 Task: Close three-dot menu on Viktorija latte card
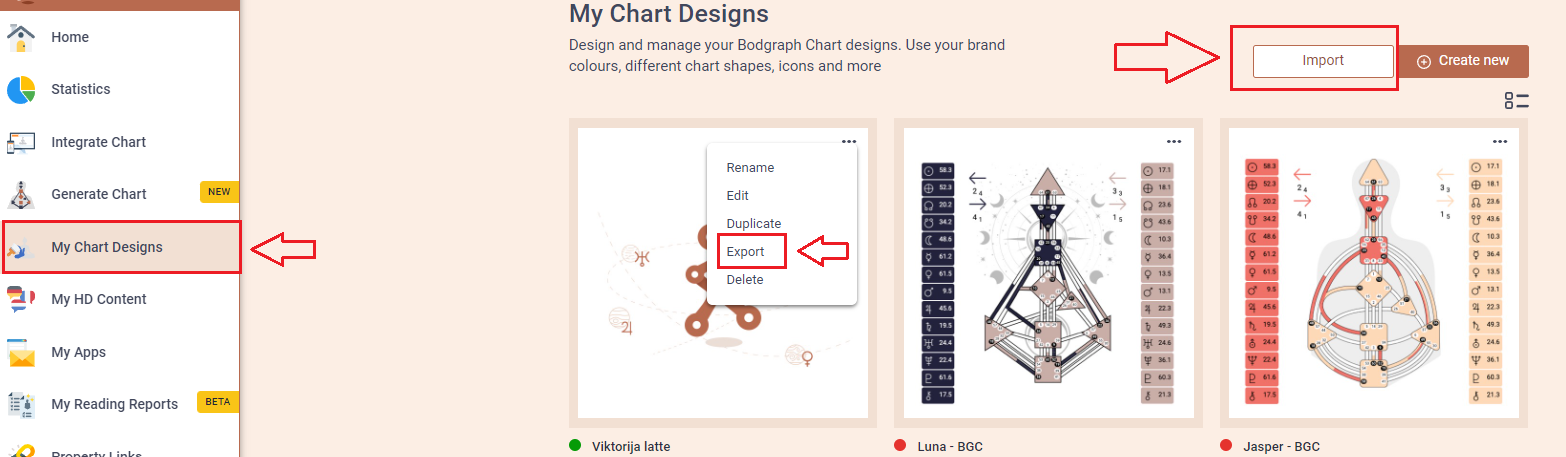point(848,141)
